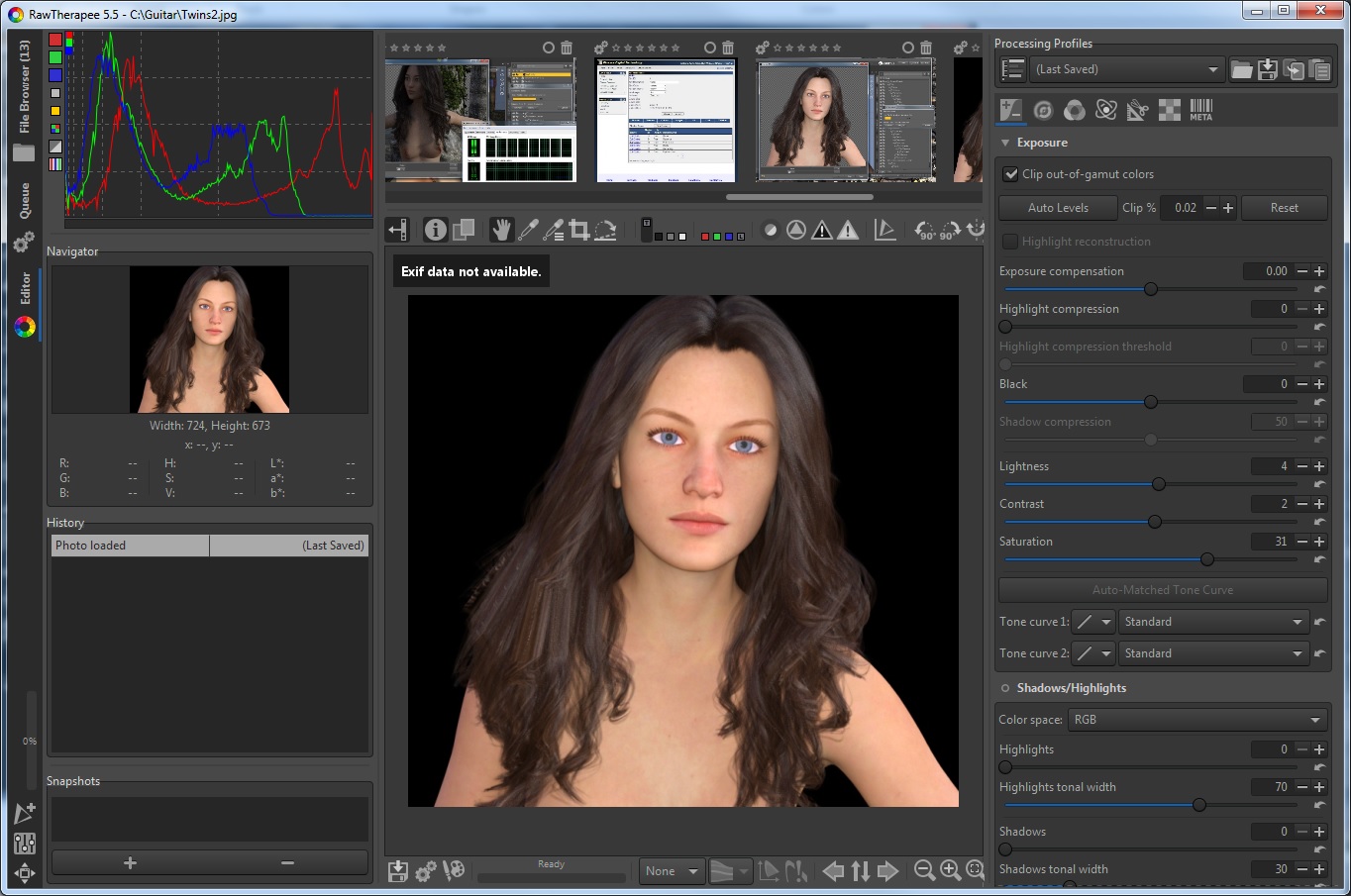Open the Advanced tools tab icon
The width and height of the screenshot is (1351, 896).
[x=1106, y=110]
